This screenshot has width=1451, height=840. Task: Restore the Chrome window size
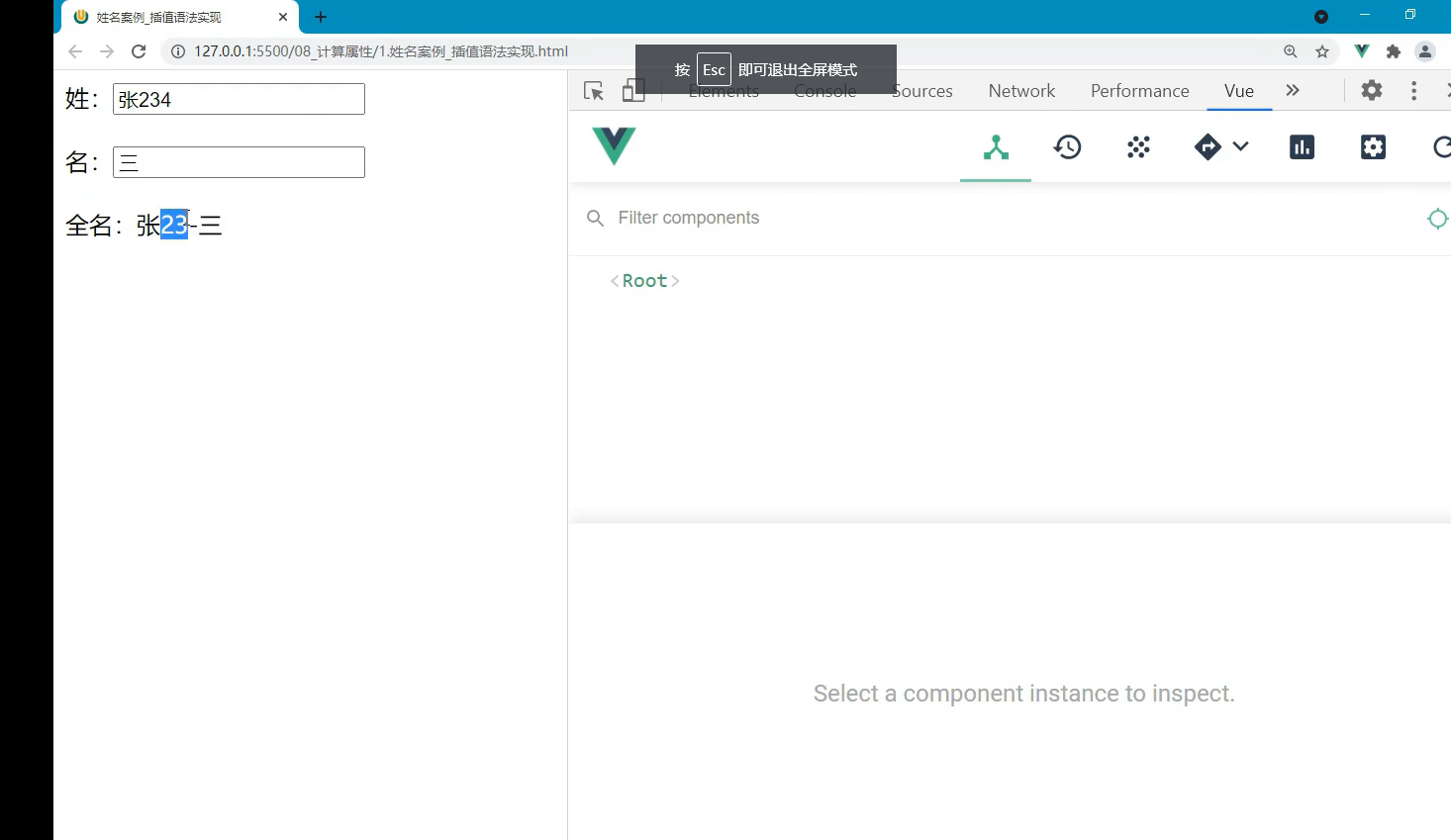coord(1410,15)
